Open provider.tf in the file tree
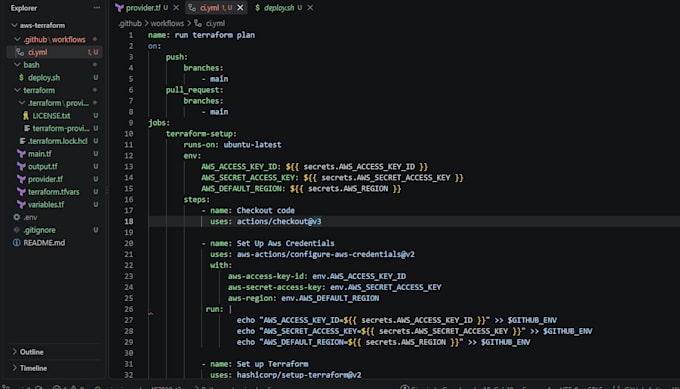 click(x=45, y=179)
